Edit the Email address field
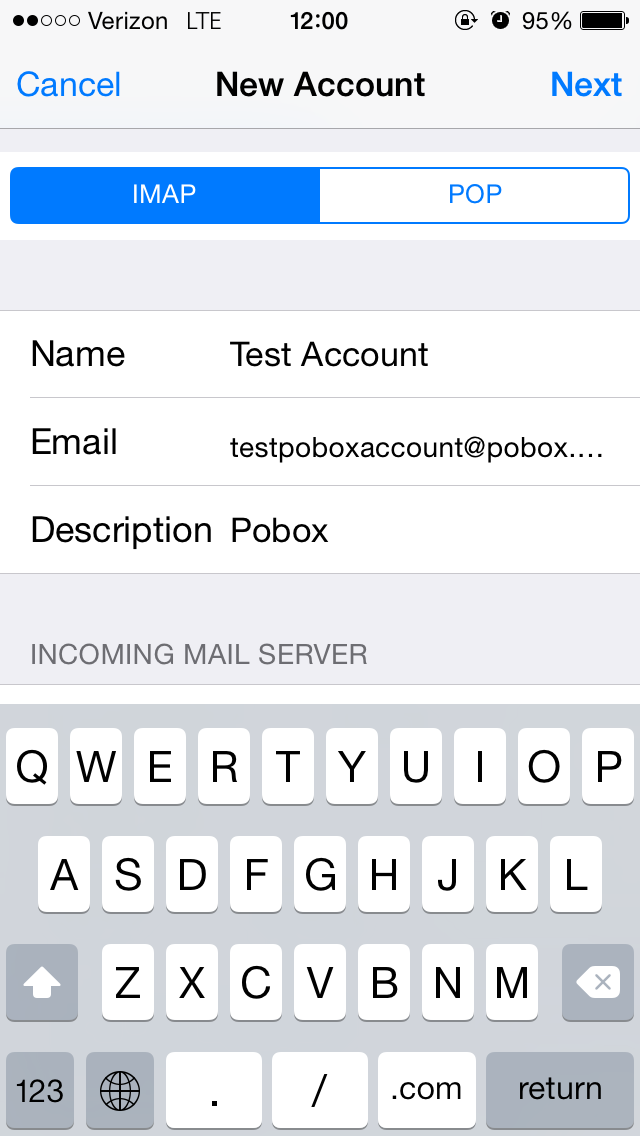Image resolution: width=640 pixels, height=1136 pixels. point(320,443)
